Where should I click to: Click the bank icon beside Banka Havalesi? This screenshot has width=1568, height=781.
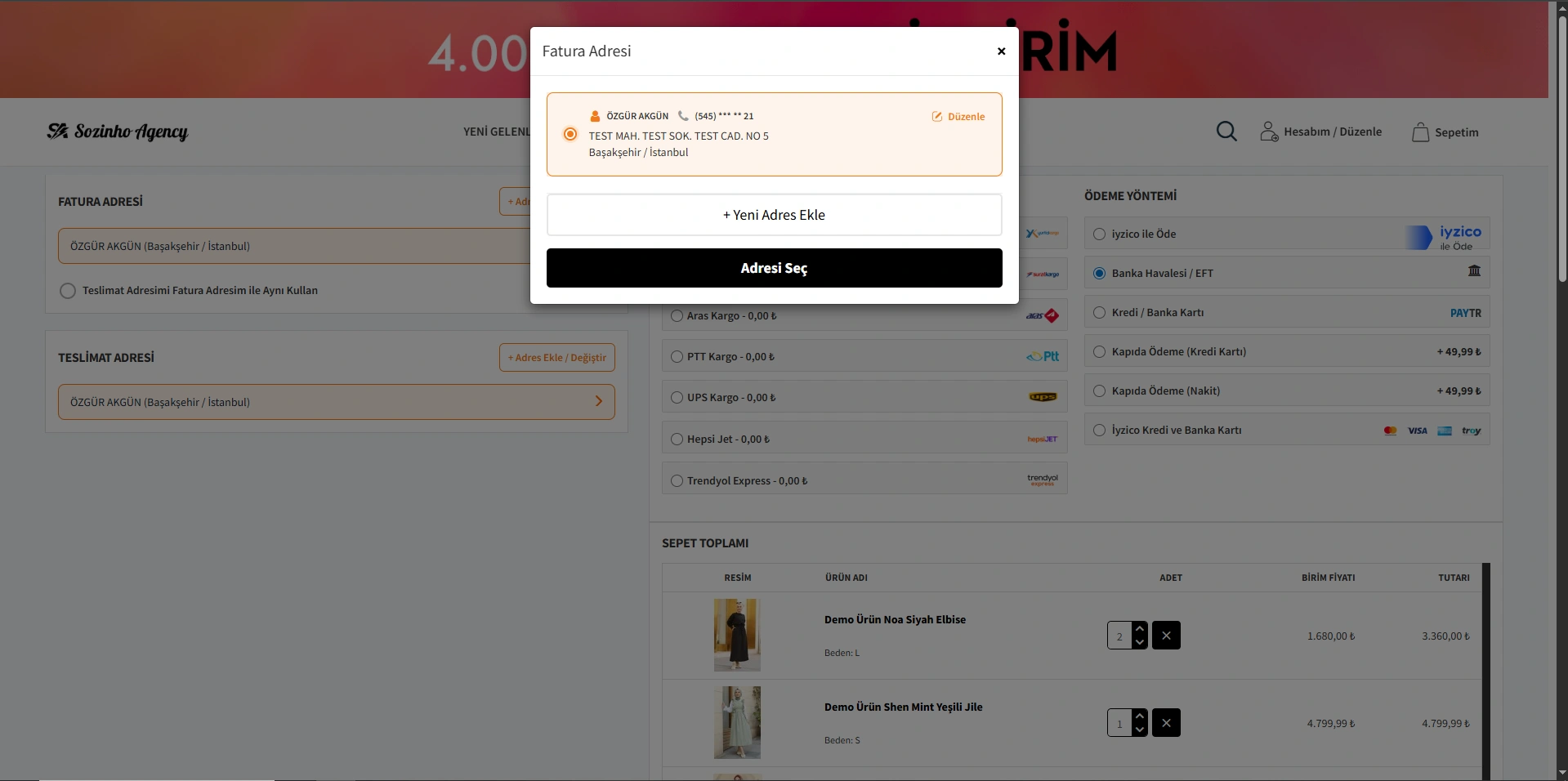tap(1474, 271)
